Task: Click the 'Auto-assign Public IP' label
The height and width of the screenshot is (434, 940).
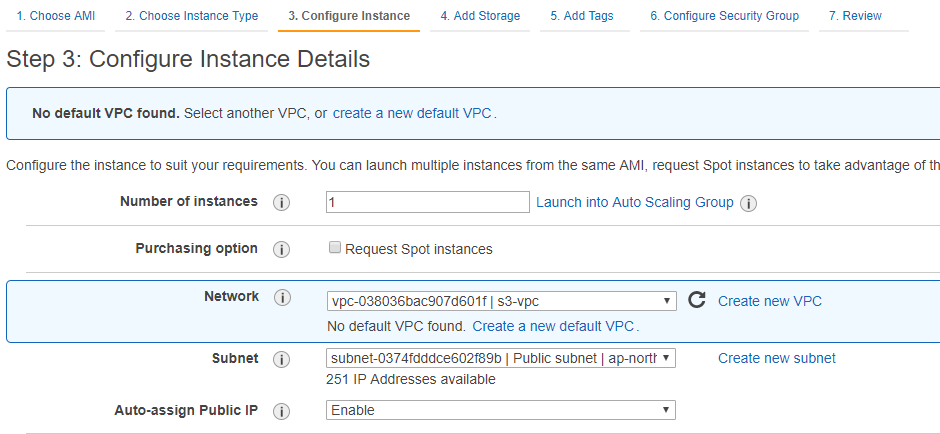Action: [x=186, y=411]
